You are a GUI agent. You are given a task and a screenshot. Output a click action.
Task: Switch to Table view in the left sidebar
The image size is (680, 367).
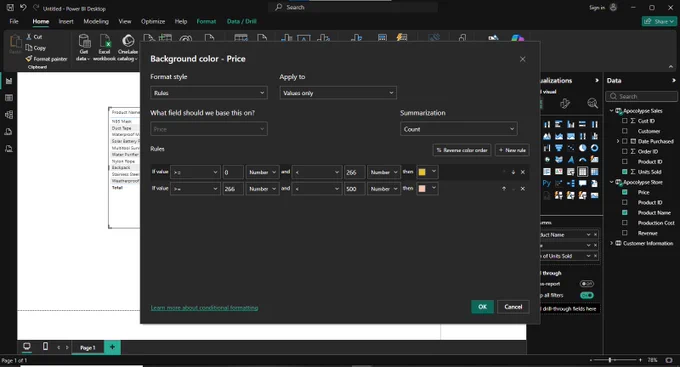pyautogui.click(x=9, y=98)
